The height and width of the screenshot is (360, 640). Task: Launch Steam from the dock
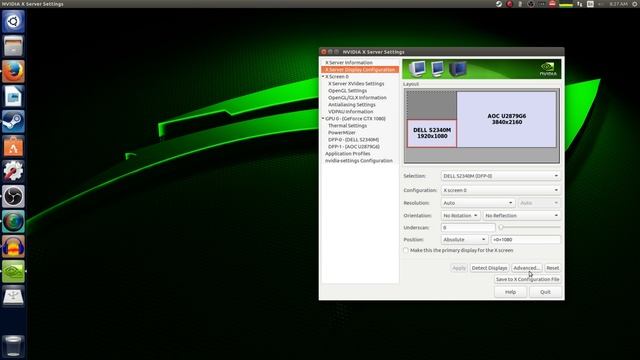click(13, 121)
